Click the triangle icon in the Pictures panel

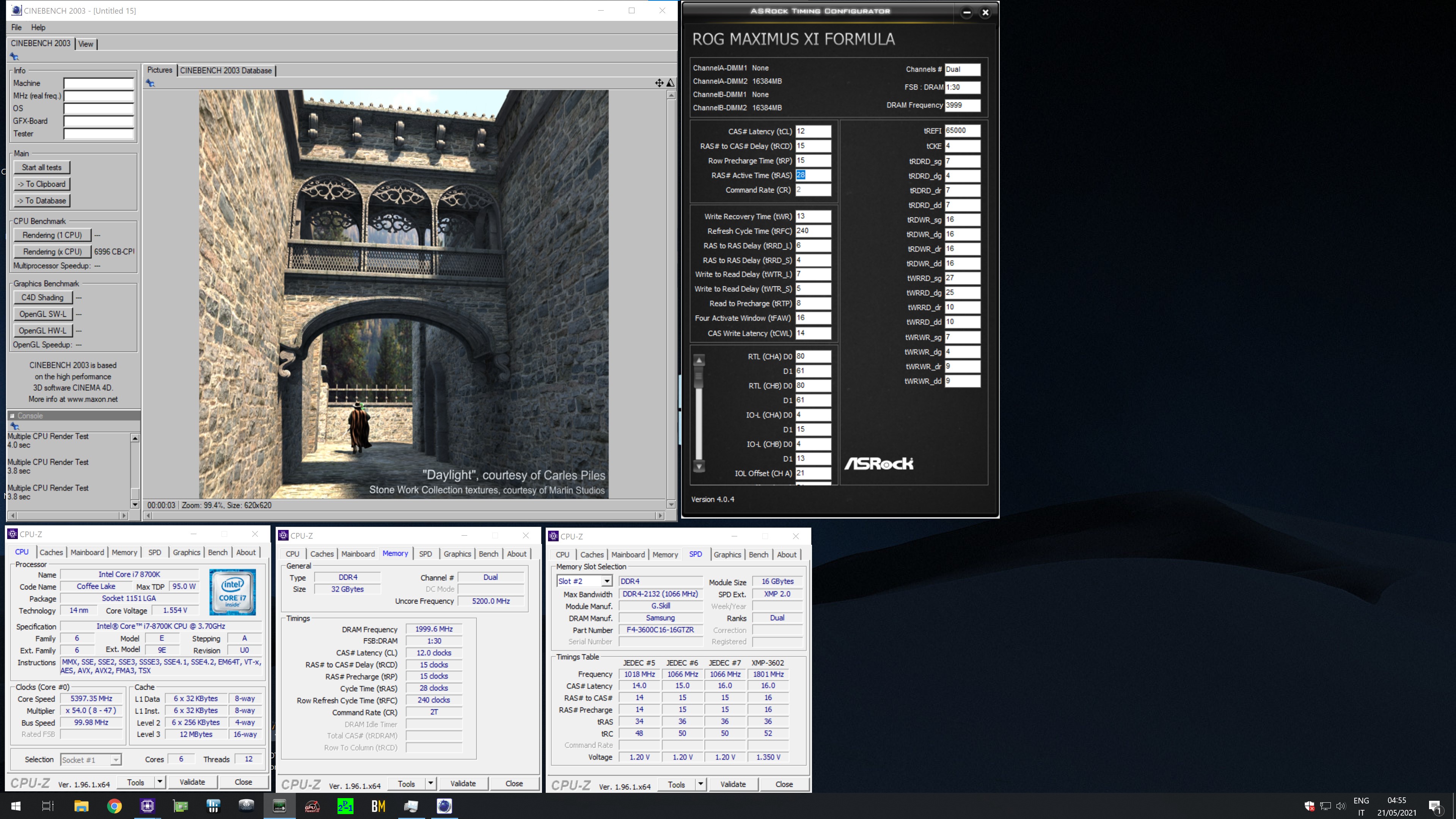click(x=670, y=83)
